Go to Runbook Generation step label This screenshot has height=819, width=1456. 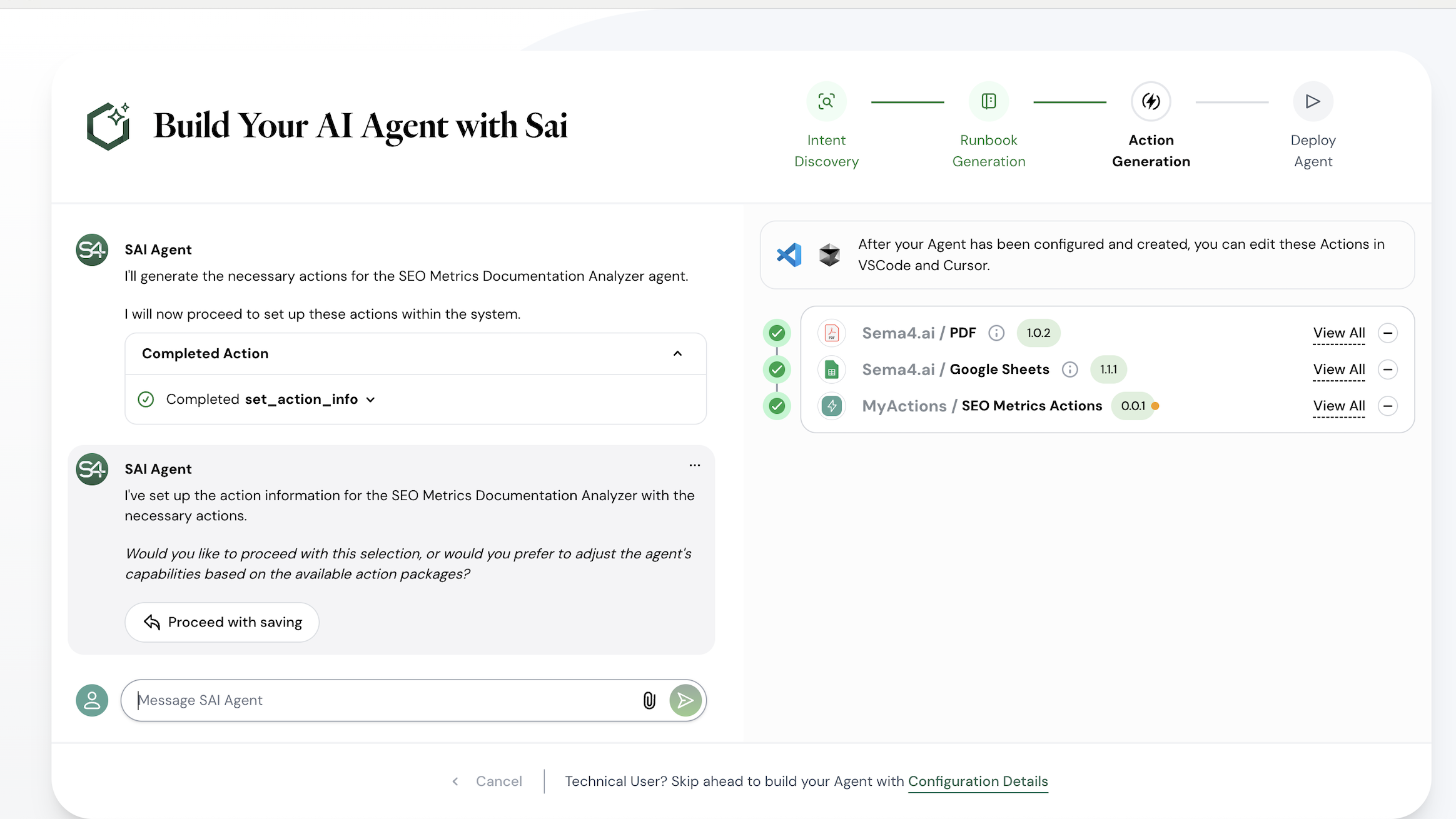point(989,151)
